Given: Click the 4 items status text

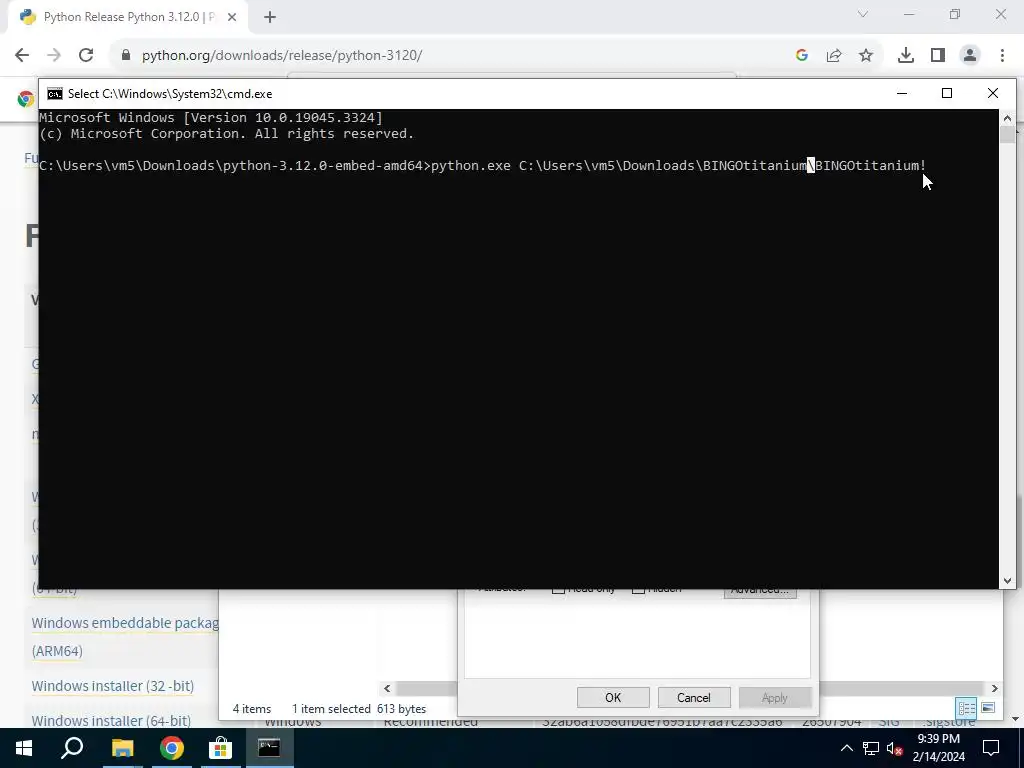Looking at the screenshot, I should 252,709.
